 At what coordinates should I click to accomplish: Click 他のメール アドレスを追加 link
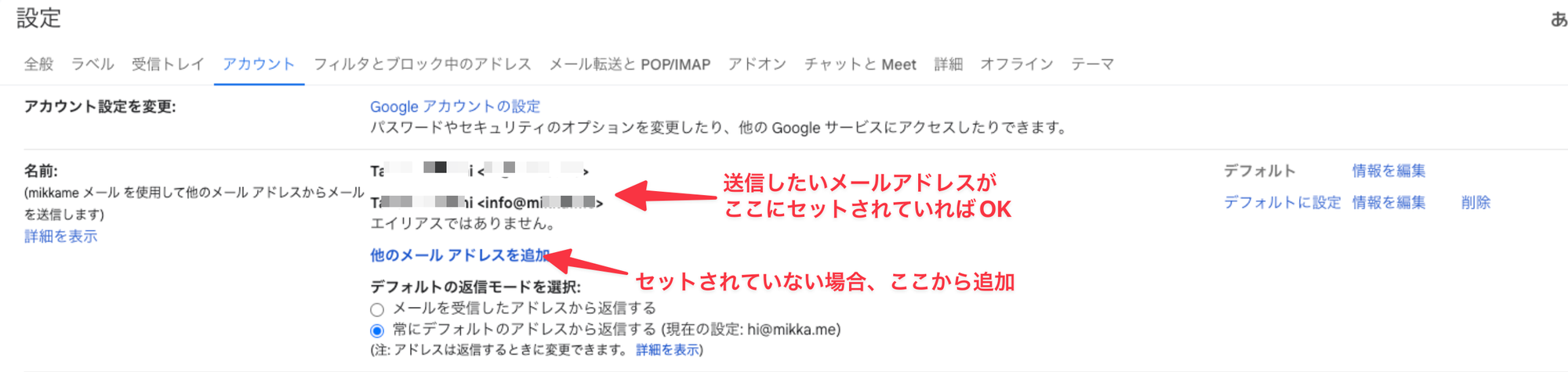(x=459, y=255)
